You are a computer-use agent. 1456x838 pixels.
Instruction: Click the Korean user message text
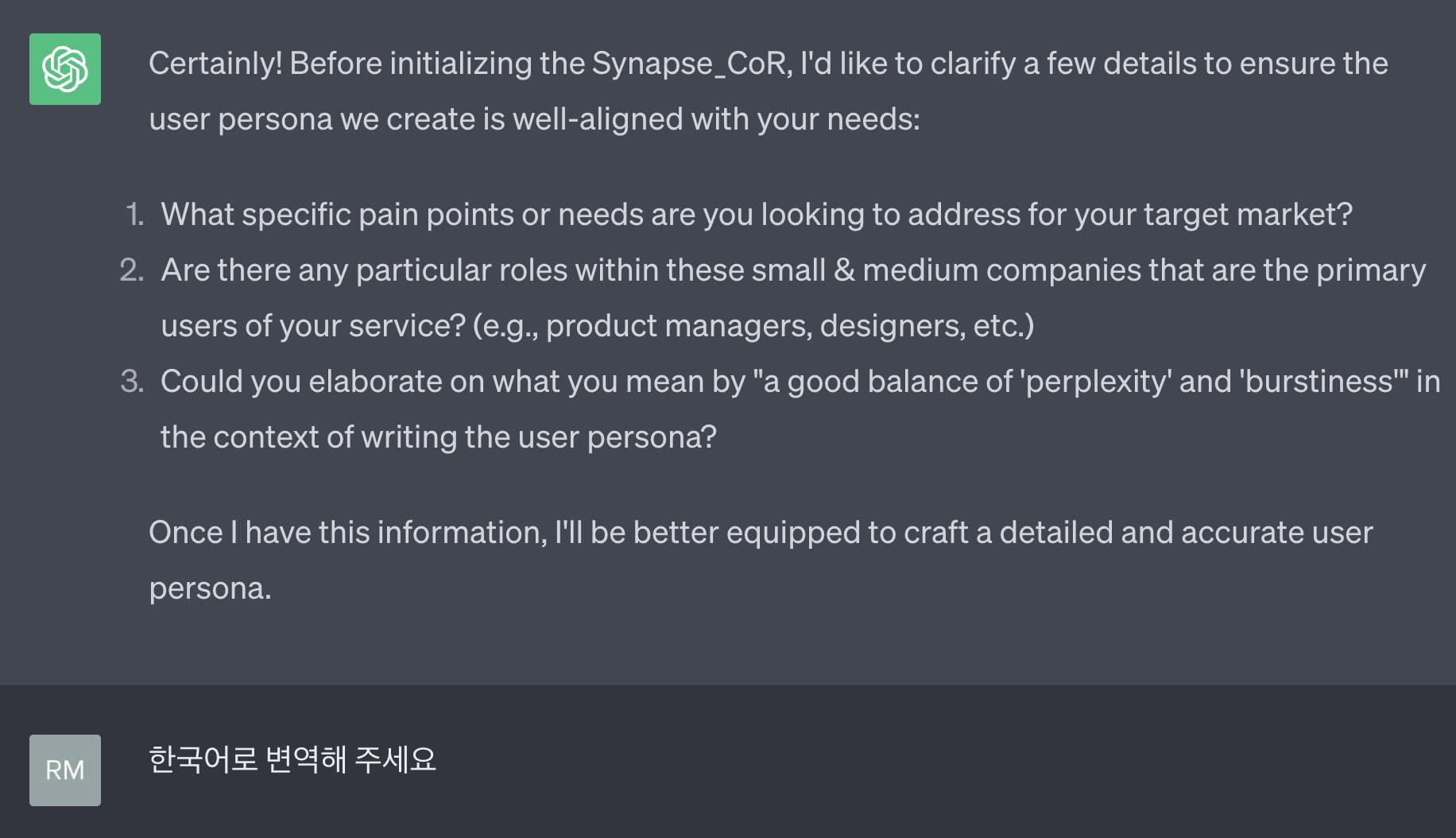[292, 759]
